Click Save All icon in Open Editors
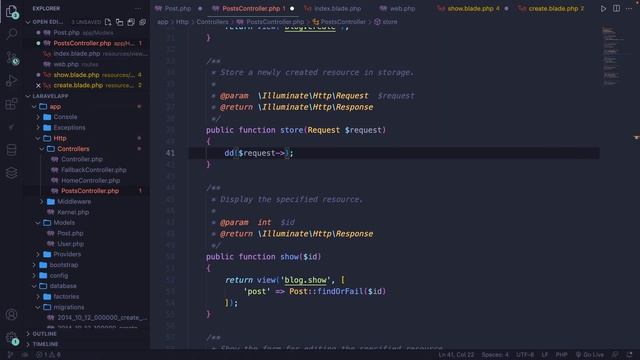The image size is (640, 360). (131, 22)
